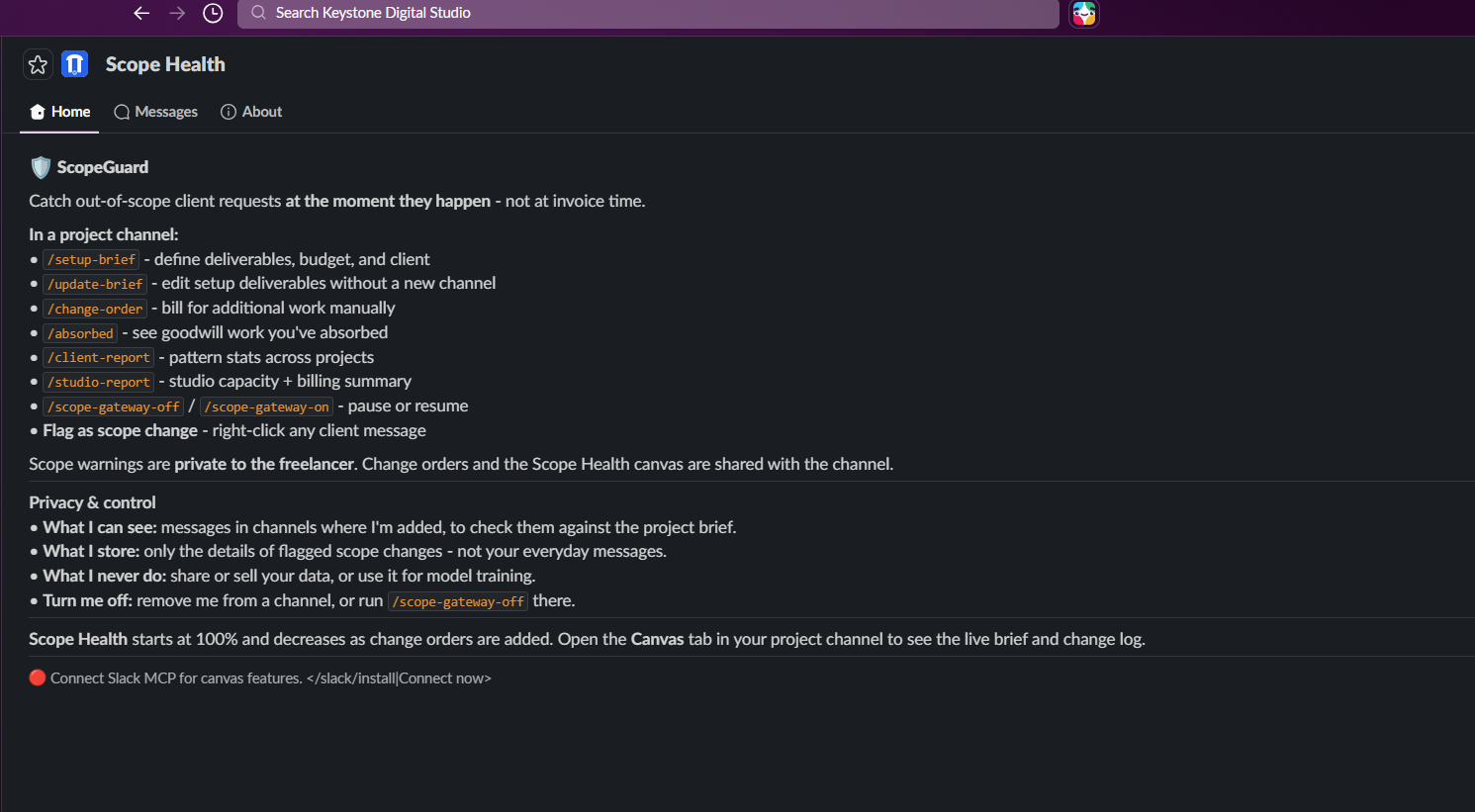Open the About tab
Viewport: 1475px width, 812px height.
click(251, 112)
